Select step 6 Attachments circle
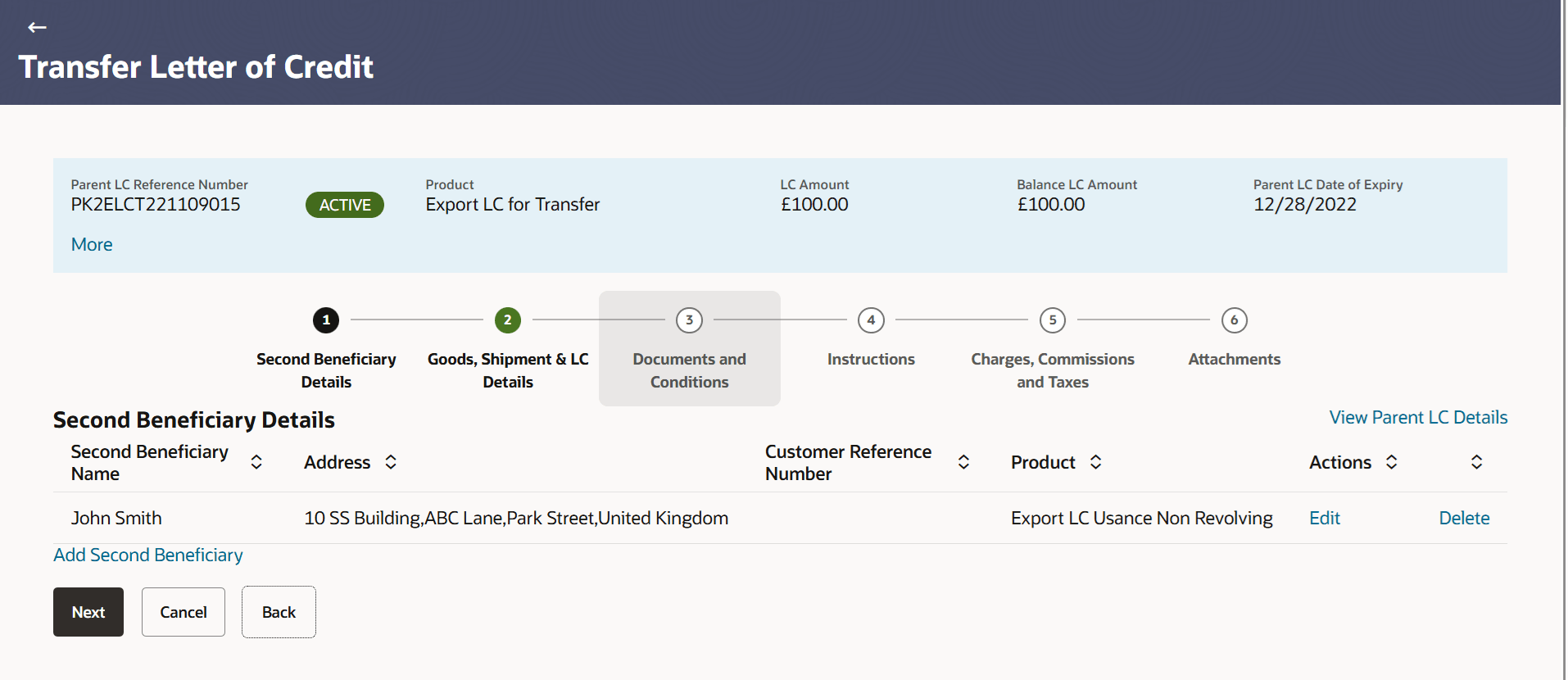The width and height of the screenshot is (1568, 680). 1234,320
